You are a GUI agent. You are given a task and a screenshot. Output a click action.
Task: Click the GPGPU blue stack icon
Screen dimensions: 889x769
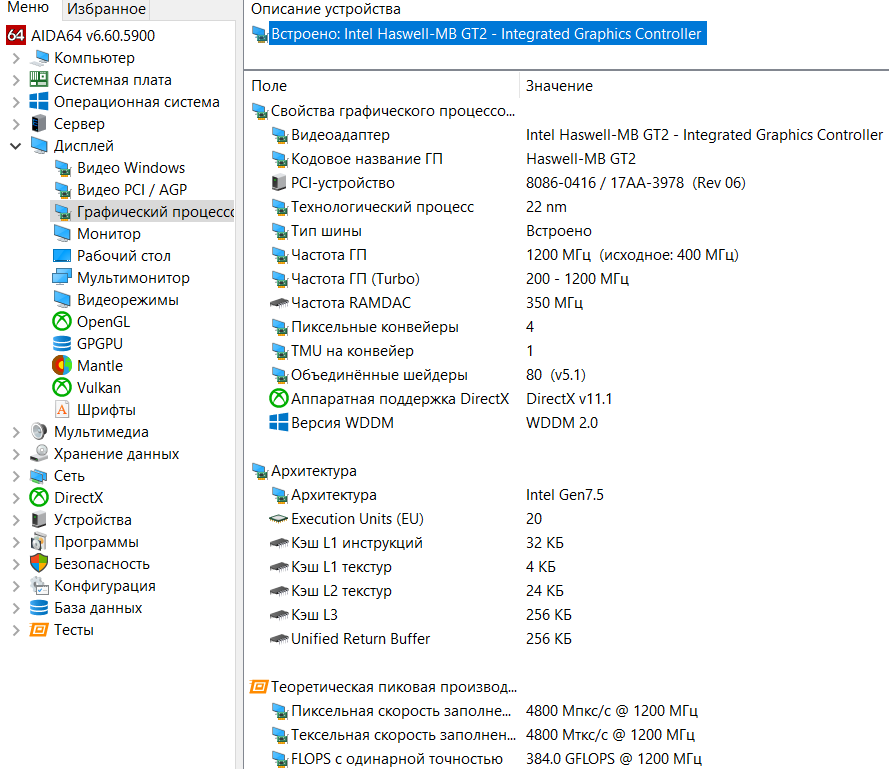coord(62,344)
